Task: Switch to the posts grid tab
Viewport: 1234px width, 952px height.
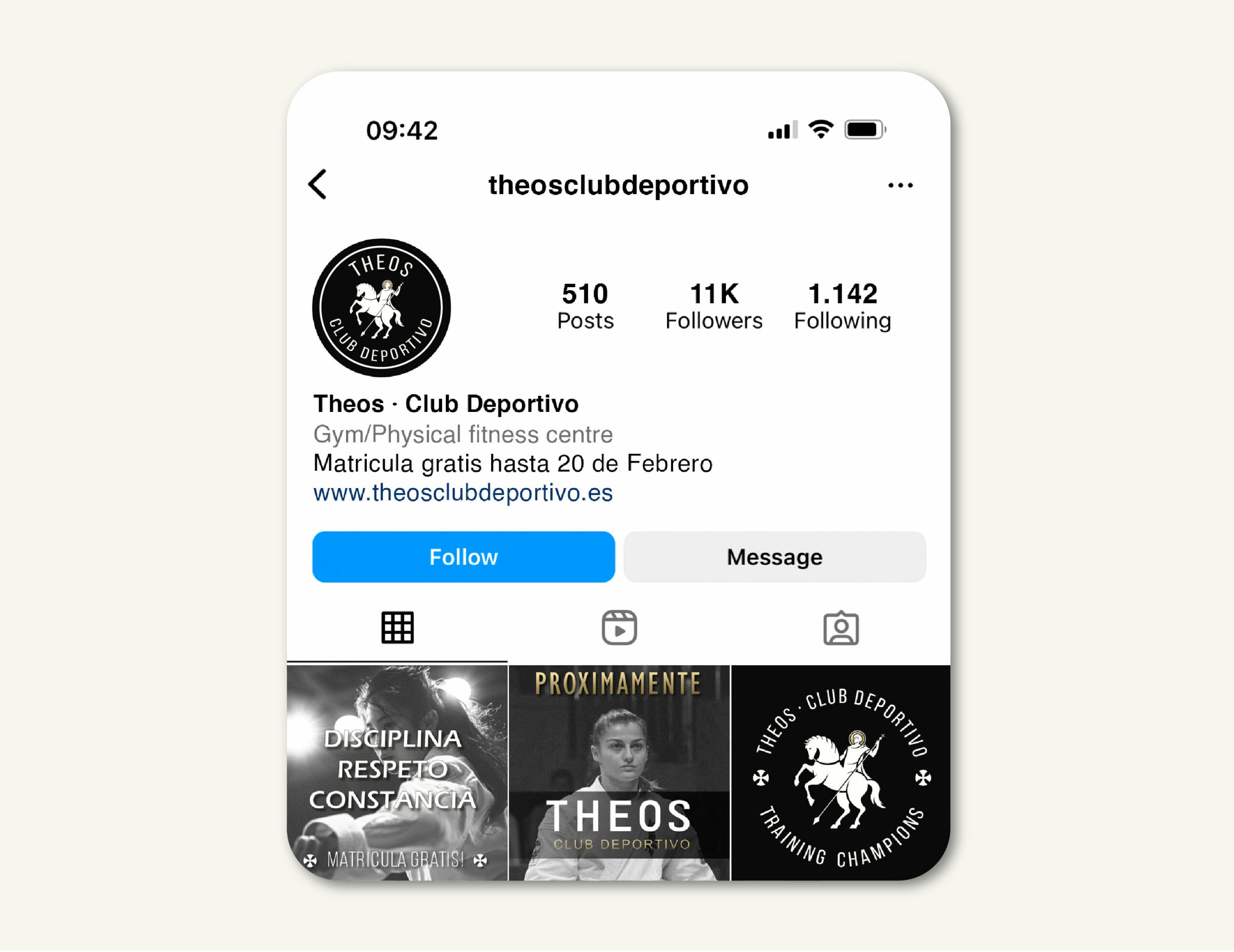Action: [x=398, y=628]
